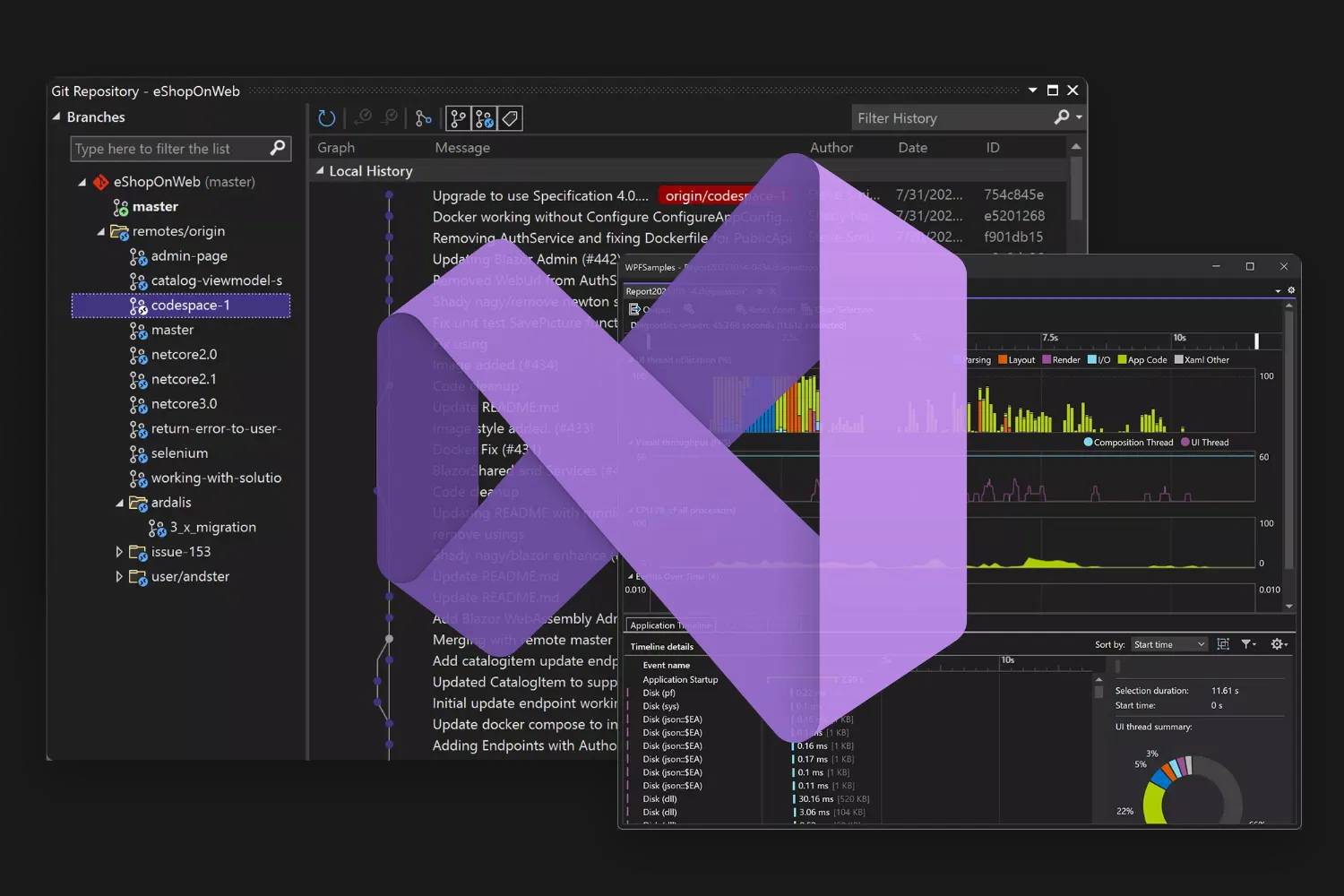Click the zoom-to-selection icon near Sort by
1344x896 pixels.
1222,643
